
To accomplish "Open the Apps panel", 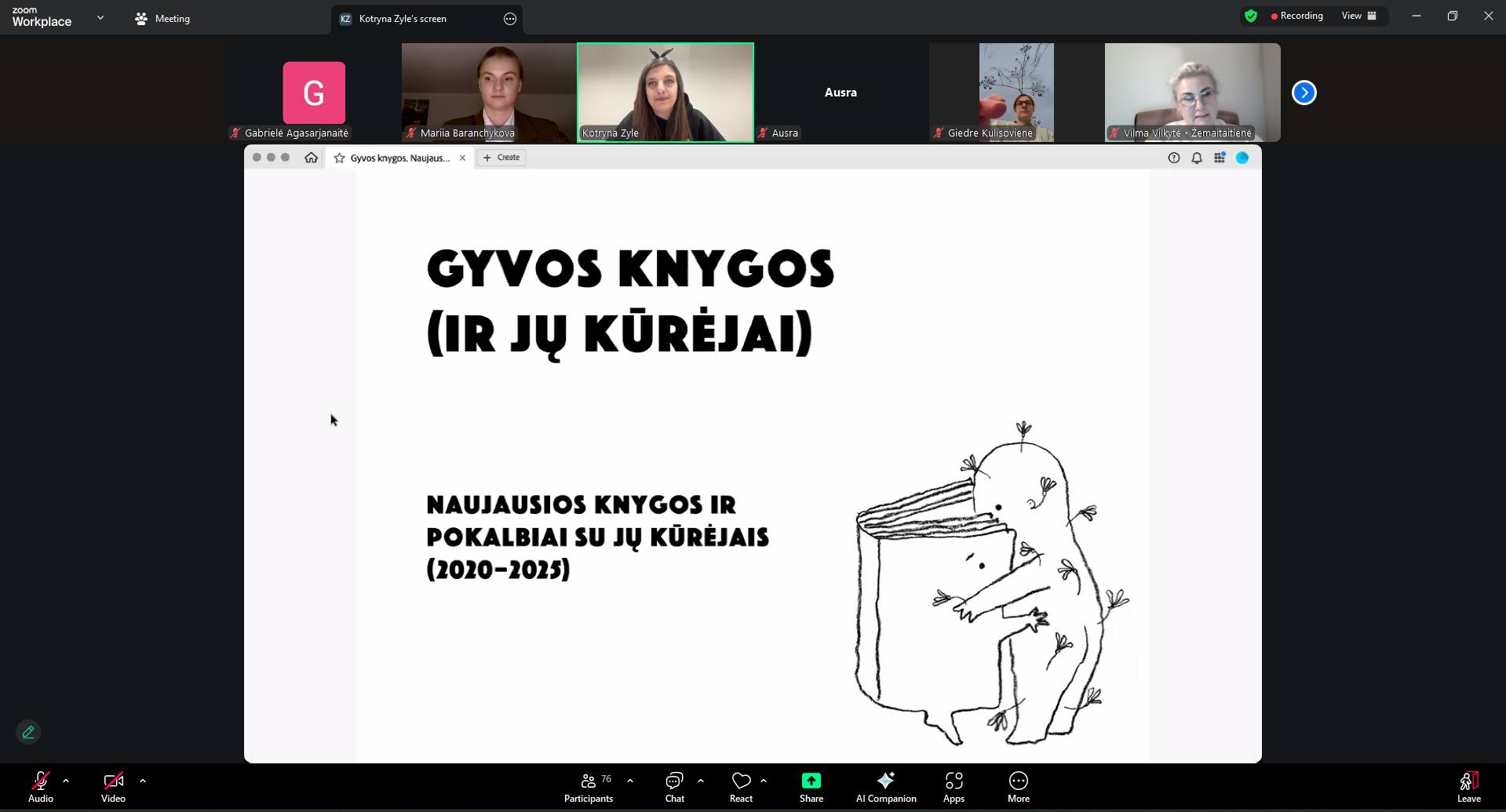I will point(954,787).
